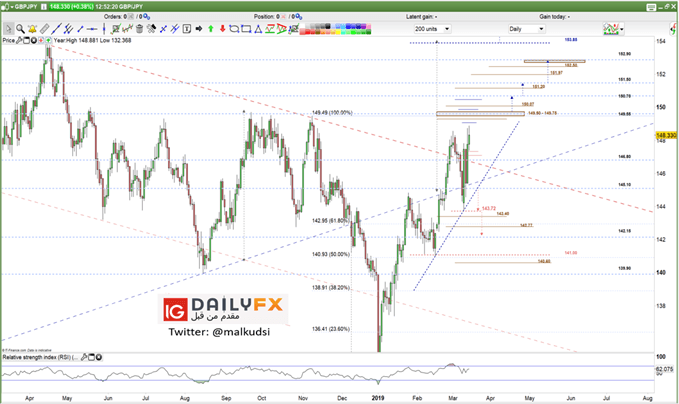Click the RSI panel square window icon
The image size is (679, 404).
[x=92, y=357]
